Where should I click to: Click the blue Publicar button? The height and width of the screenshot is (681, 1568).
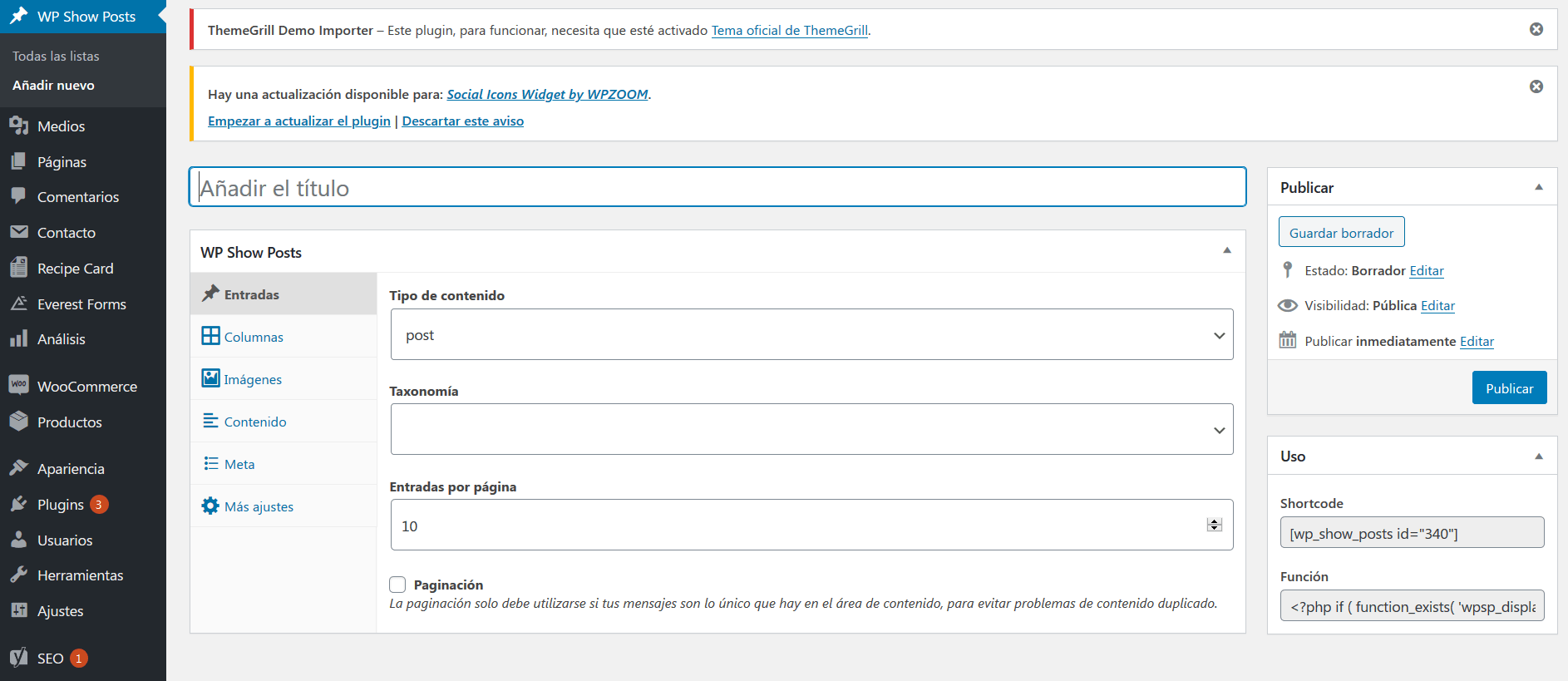click(1509, 387)
